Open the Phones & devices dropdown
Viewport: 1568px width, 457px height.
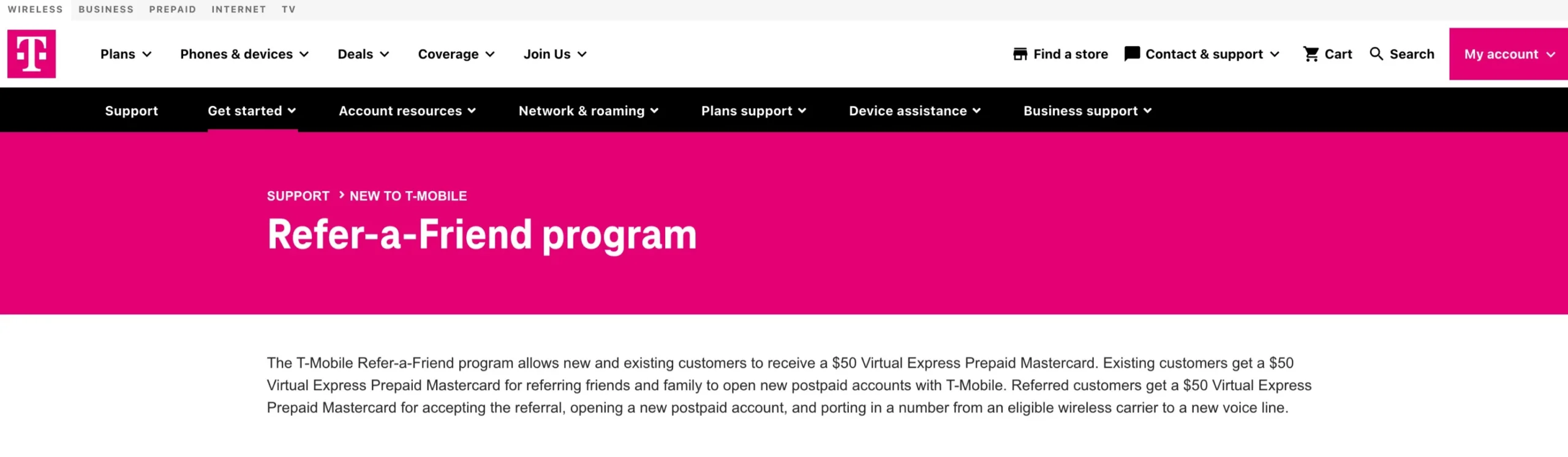[244, 54]
